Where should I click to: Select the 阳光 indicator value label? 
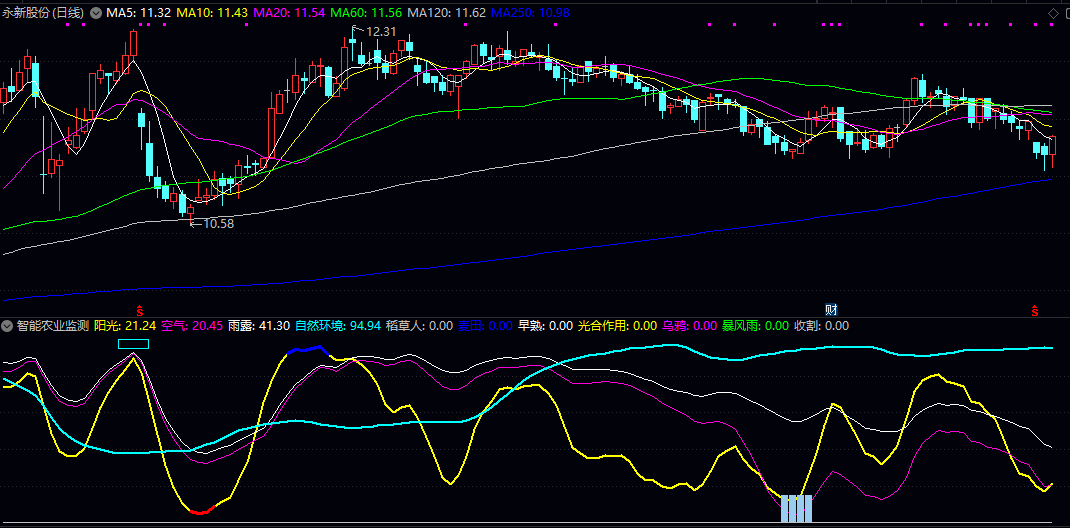tap(125, 326)
